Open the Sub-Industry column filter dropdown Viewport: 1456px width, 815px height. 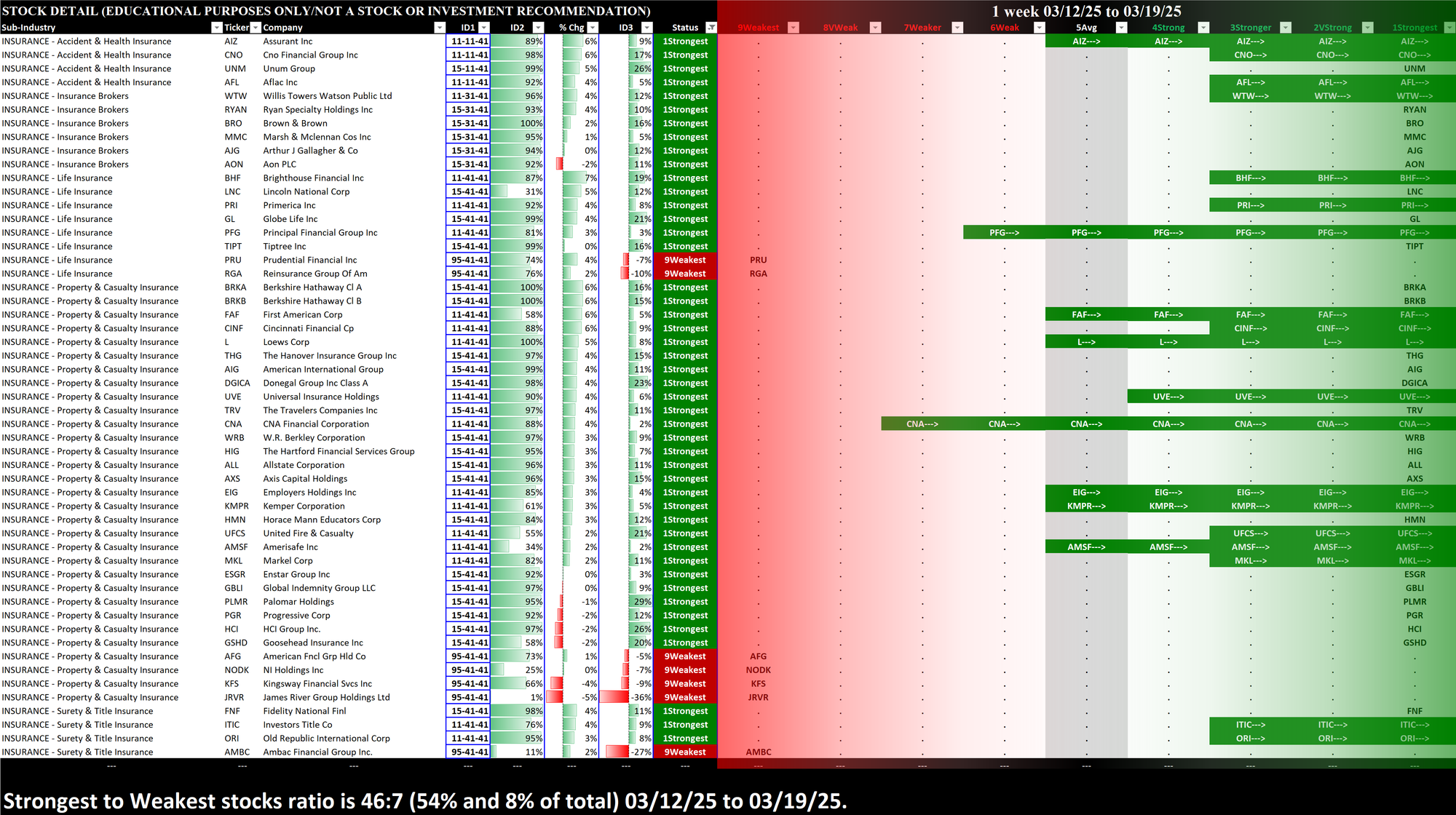click(216, 28)
